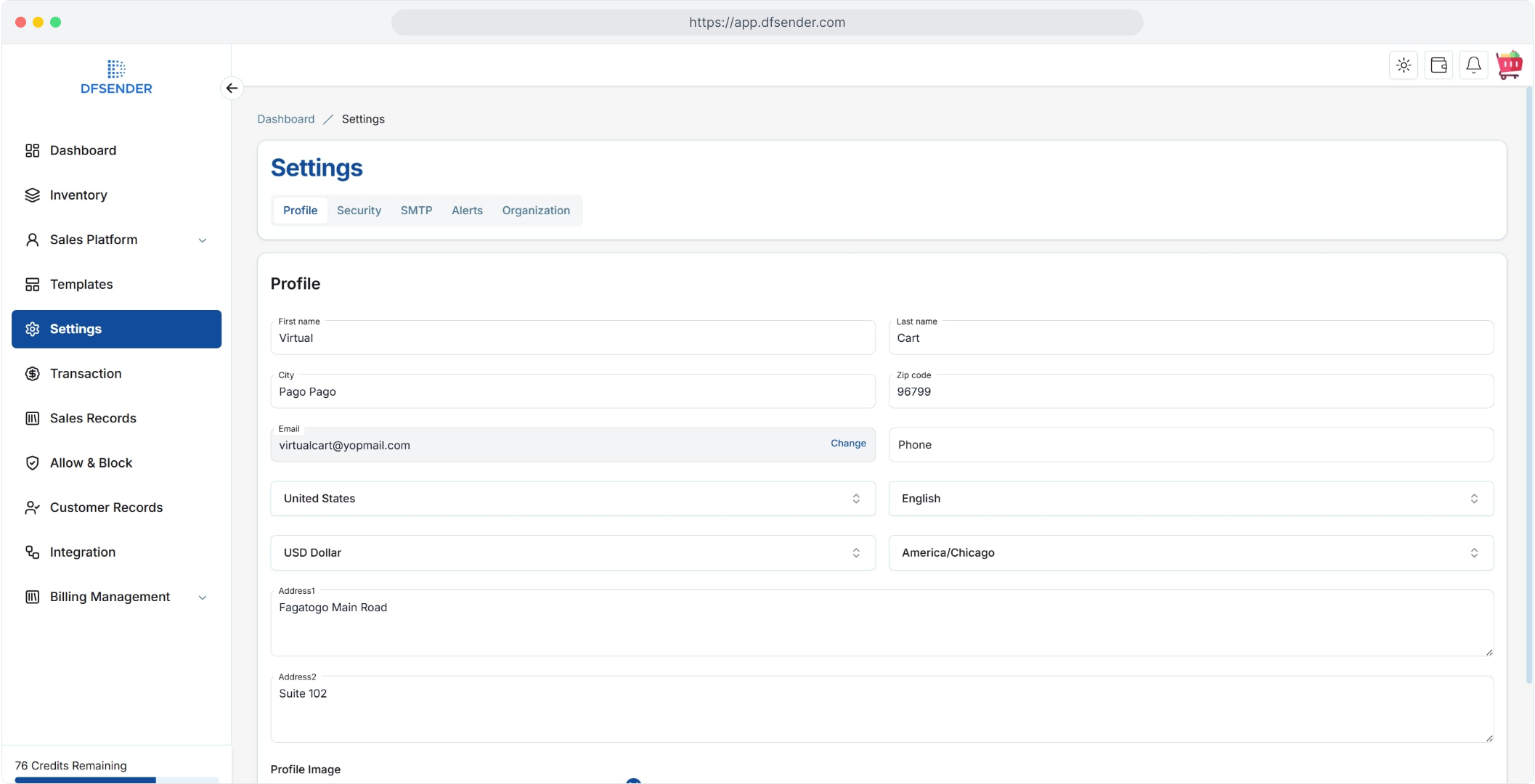Screen dimensions: 1535x784
Task: Open notifications bell icon
Action: coord(1473,65)
